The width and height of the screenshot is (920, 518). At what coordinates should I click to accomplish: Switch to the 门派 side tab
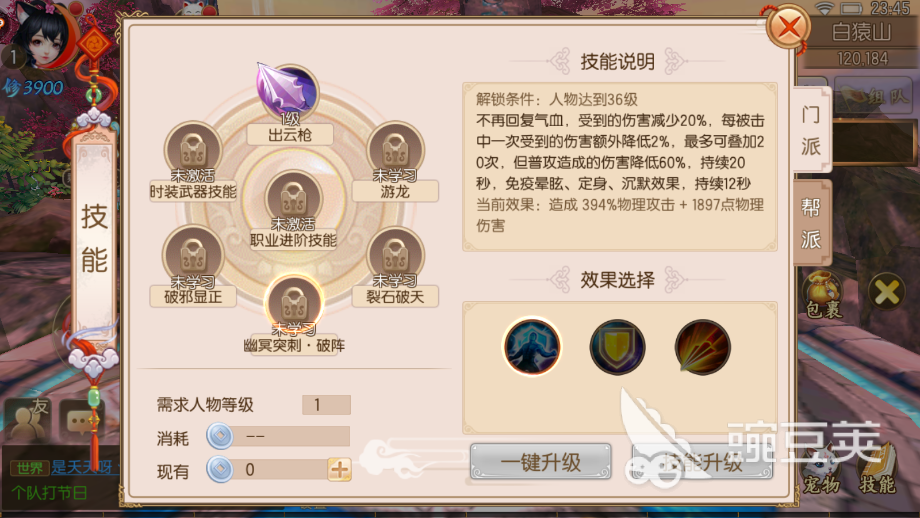[811, 130]
